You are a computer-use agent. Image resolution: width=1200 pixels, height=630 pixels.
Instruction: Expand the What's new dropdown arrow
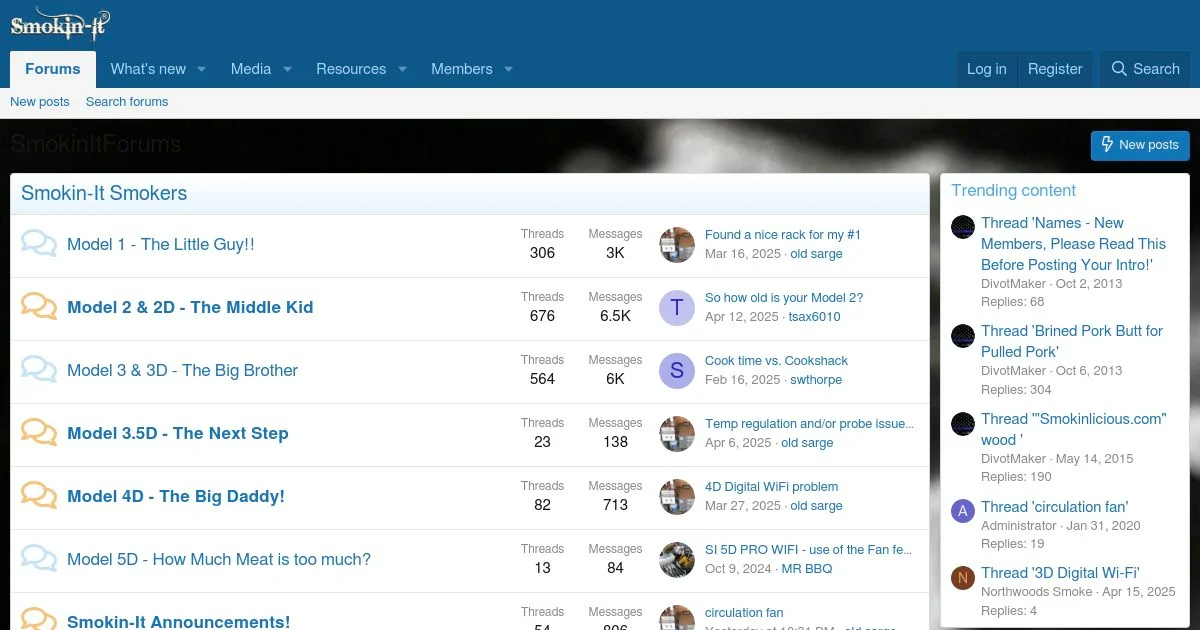pyautogui.click(x=201, y=69)
